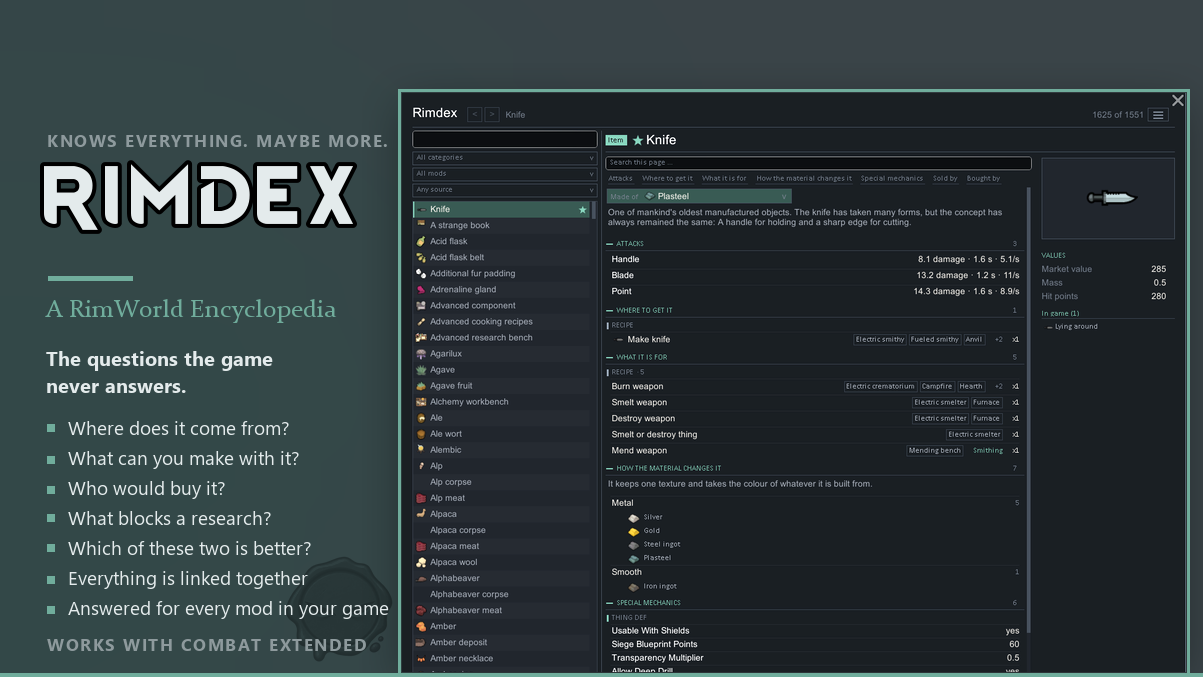The width and height of the screenshot is (1203, 677).
Task: Click the Adrenaline gland icon
Action: [x=421, y=289]
